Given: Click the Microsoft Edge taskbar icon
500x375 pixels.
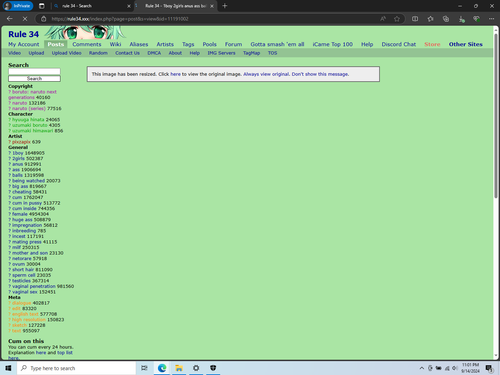Looking at the screenshot, I should [162, 368].
